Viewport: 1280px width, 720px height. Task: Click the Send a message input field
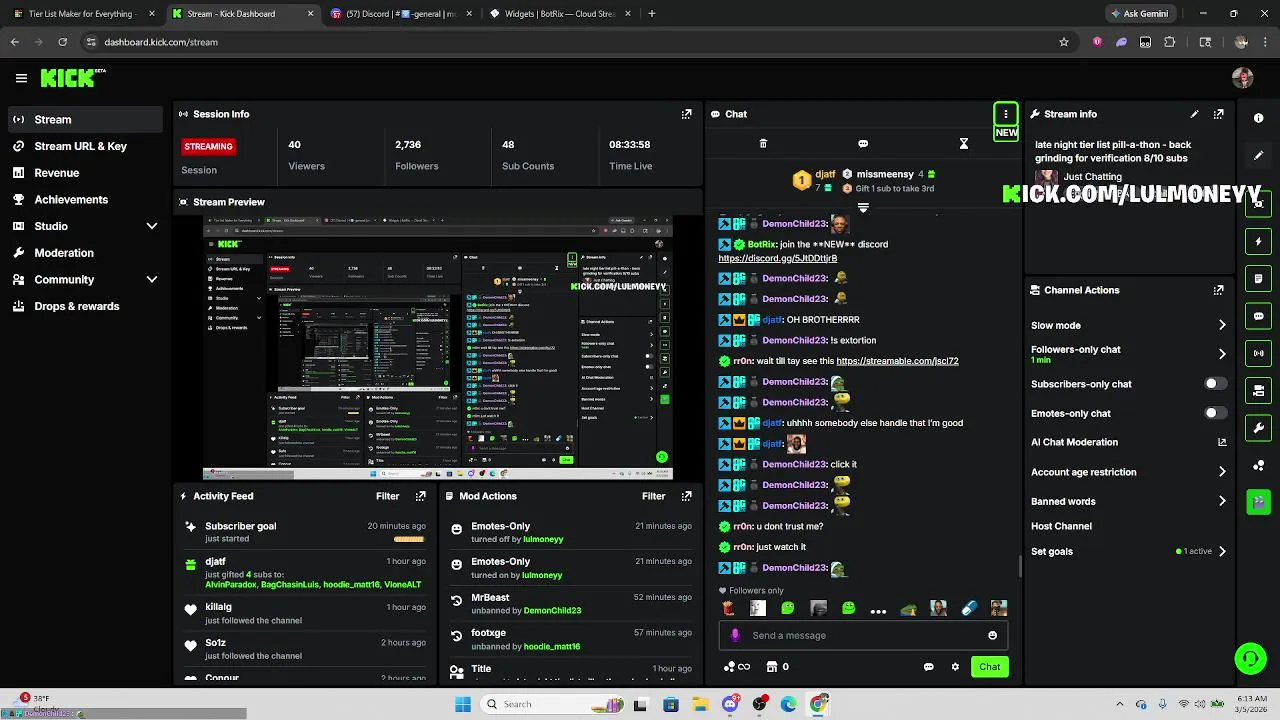click(x=862, y=635)
